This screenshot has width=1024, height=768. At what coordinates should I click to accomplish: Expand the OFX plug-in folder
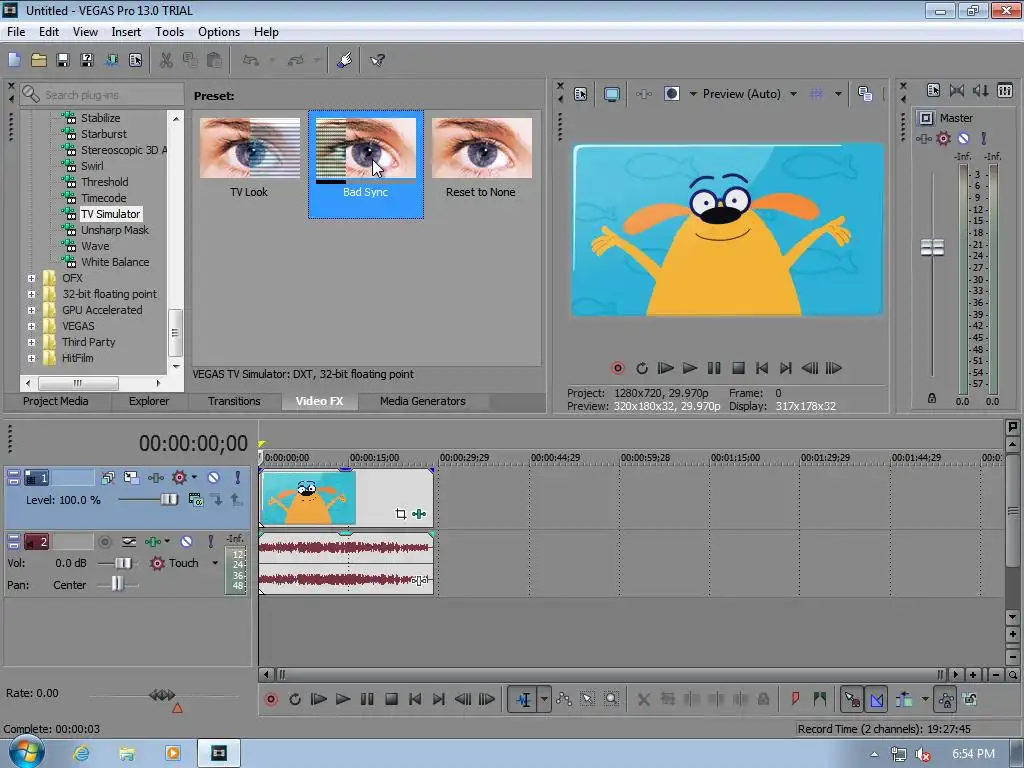31,278
